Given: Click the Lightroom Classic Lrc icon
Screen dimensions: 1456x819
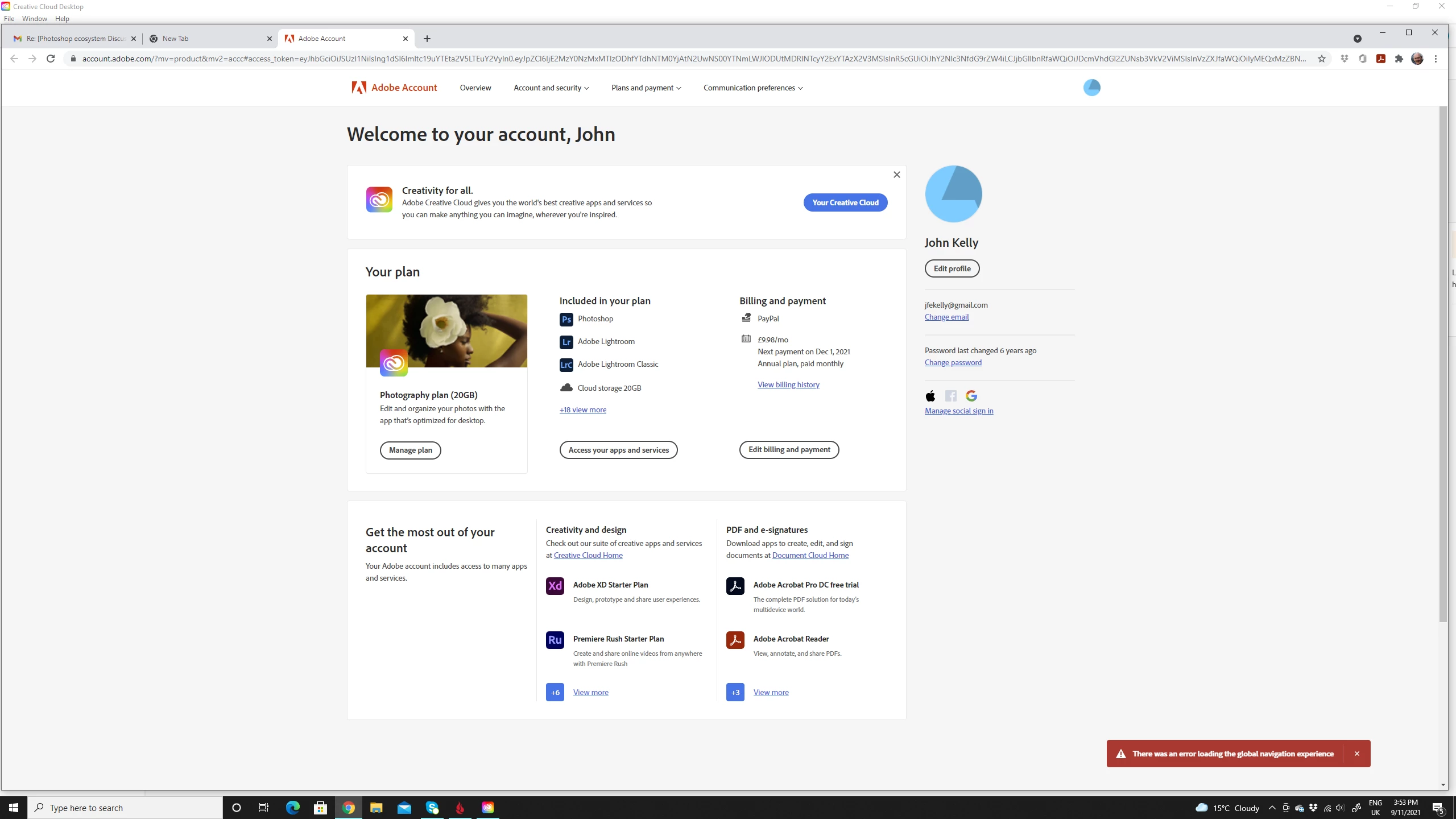Looking at the screenshot, I should (566, 365).
